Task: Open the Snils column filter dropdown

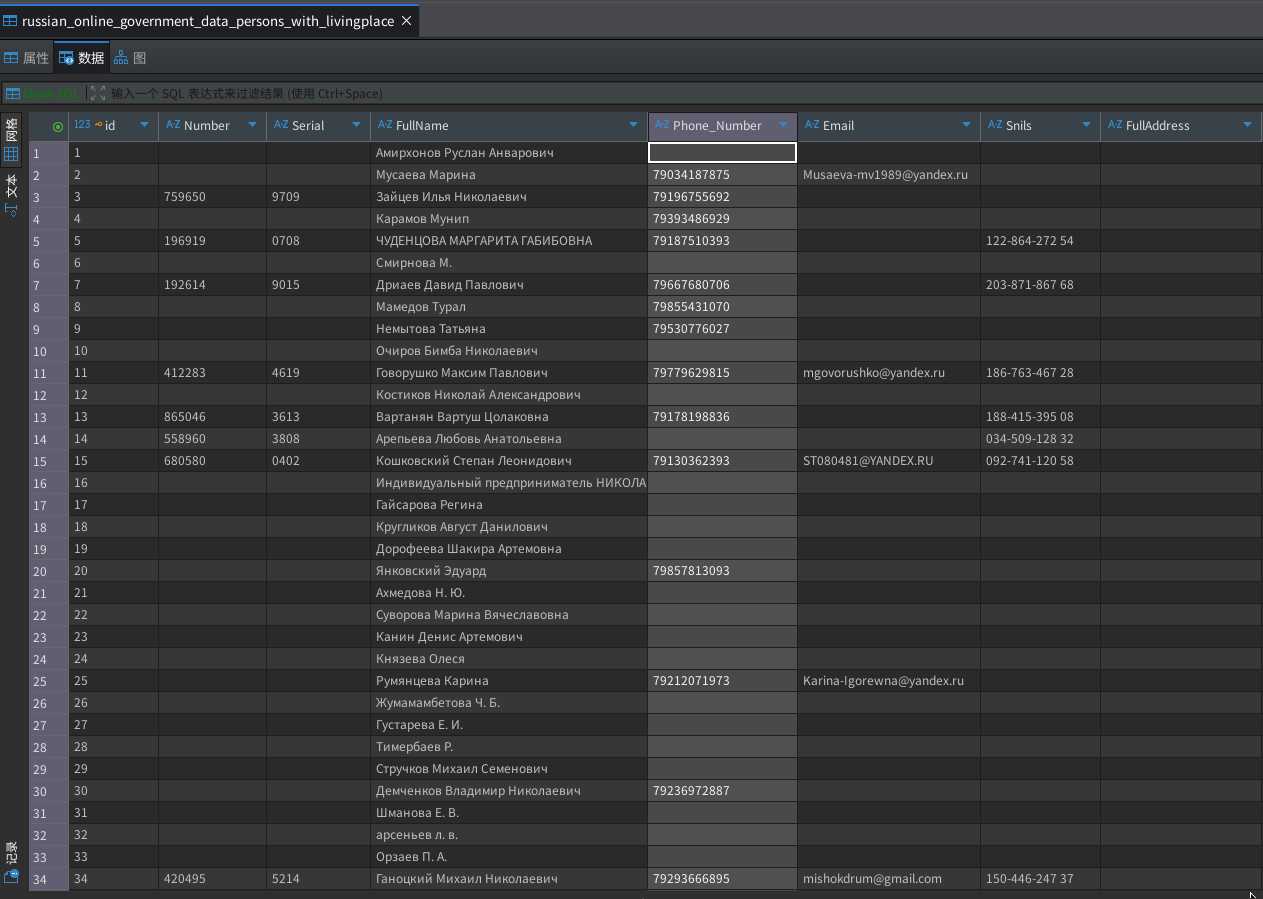Action: coord(1086,125)
